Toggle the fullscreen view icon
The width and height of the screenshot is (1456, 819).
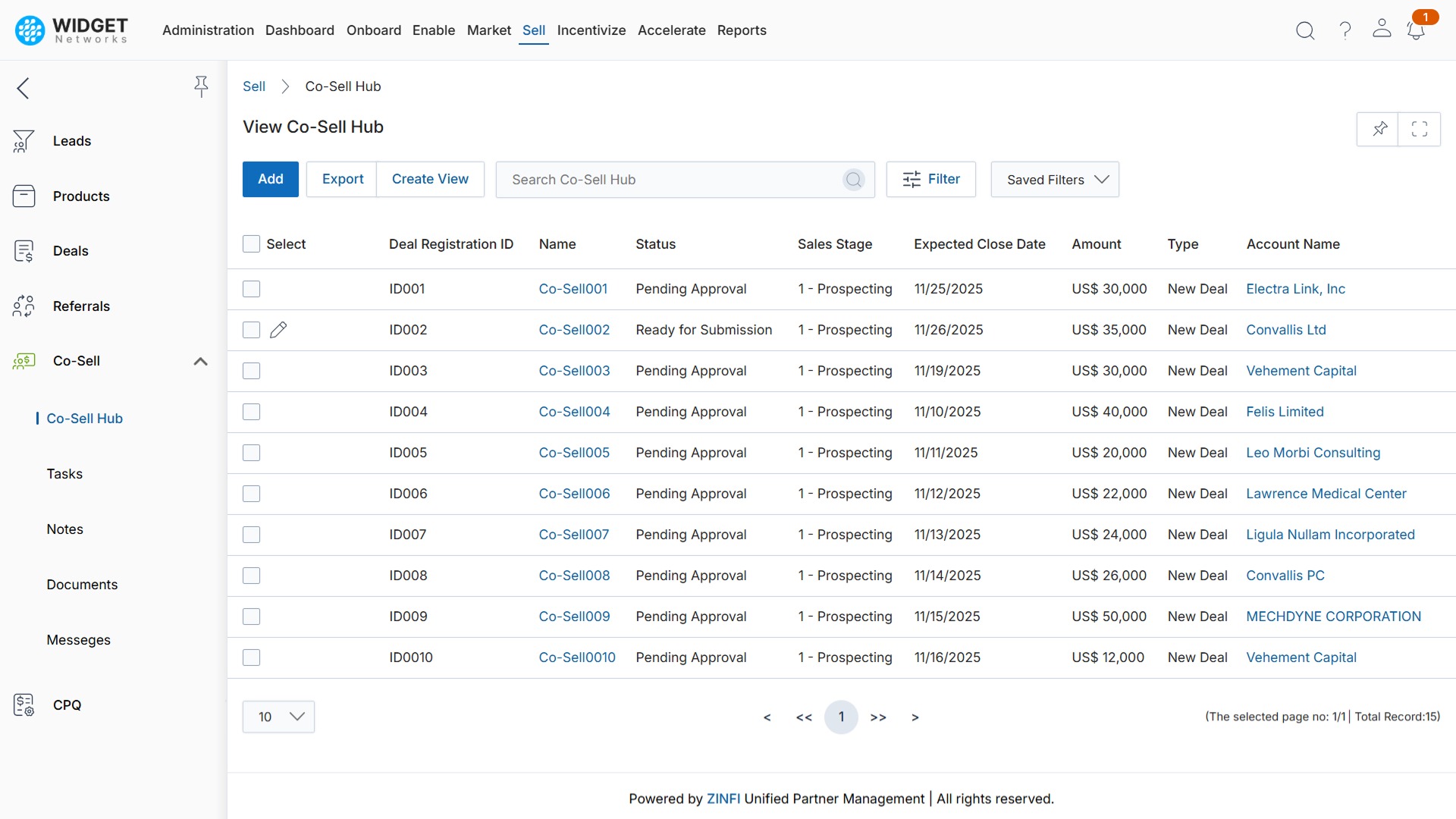click(x=1420, y=129)
